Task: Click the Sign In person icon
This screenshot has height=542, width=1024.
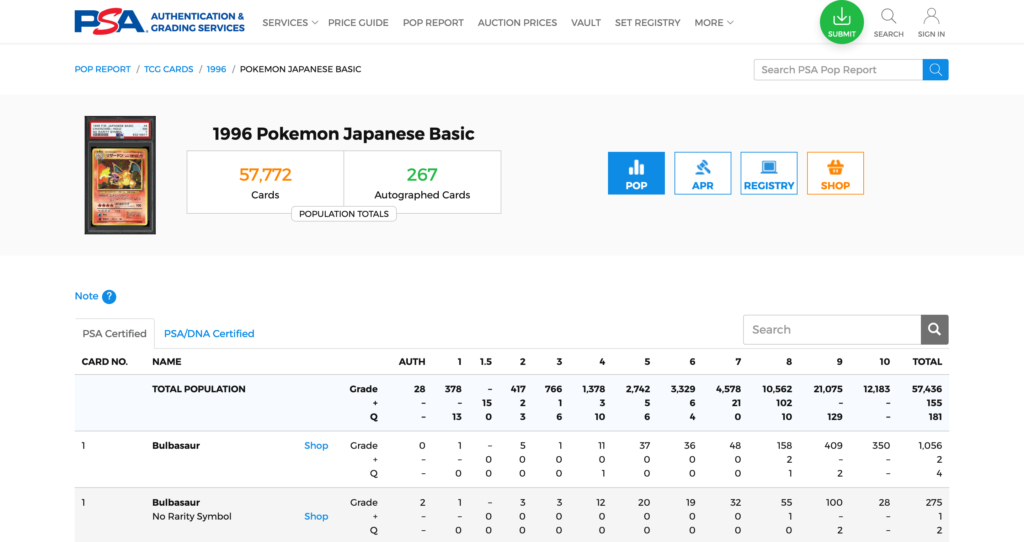Action: [x=931, y=23]
